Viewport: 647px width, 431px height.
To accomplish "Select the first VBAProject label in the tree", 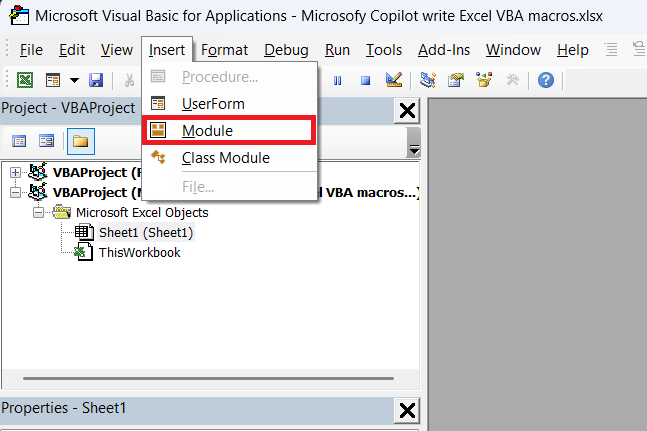I will (97, 172).
